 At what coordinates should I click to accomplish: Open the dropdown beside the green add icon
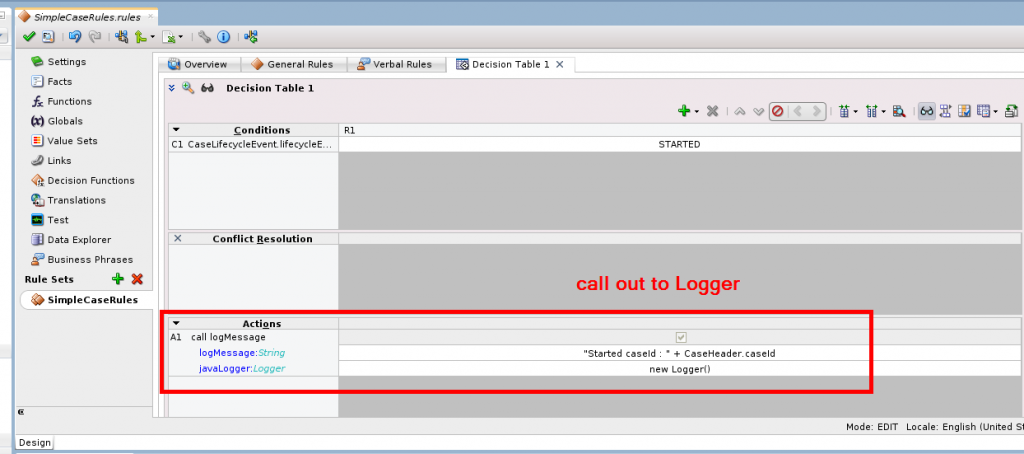pyautogui.click(x=696, y=112)
